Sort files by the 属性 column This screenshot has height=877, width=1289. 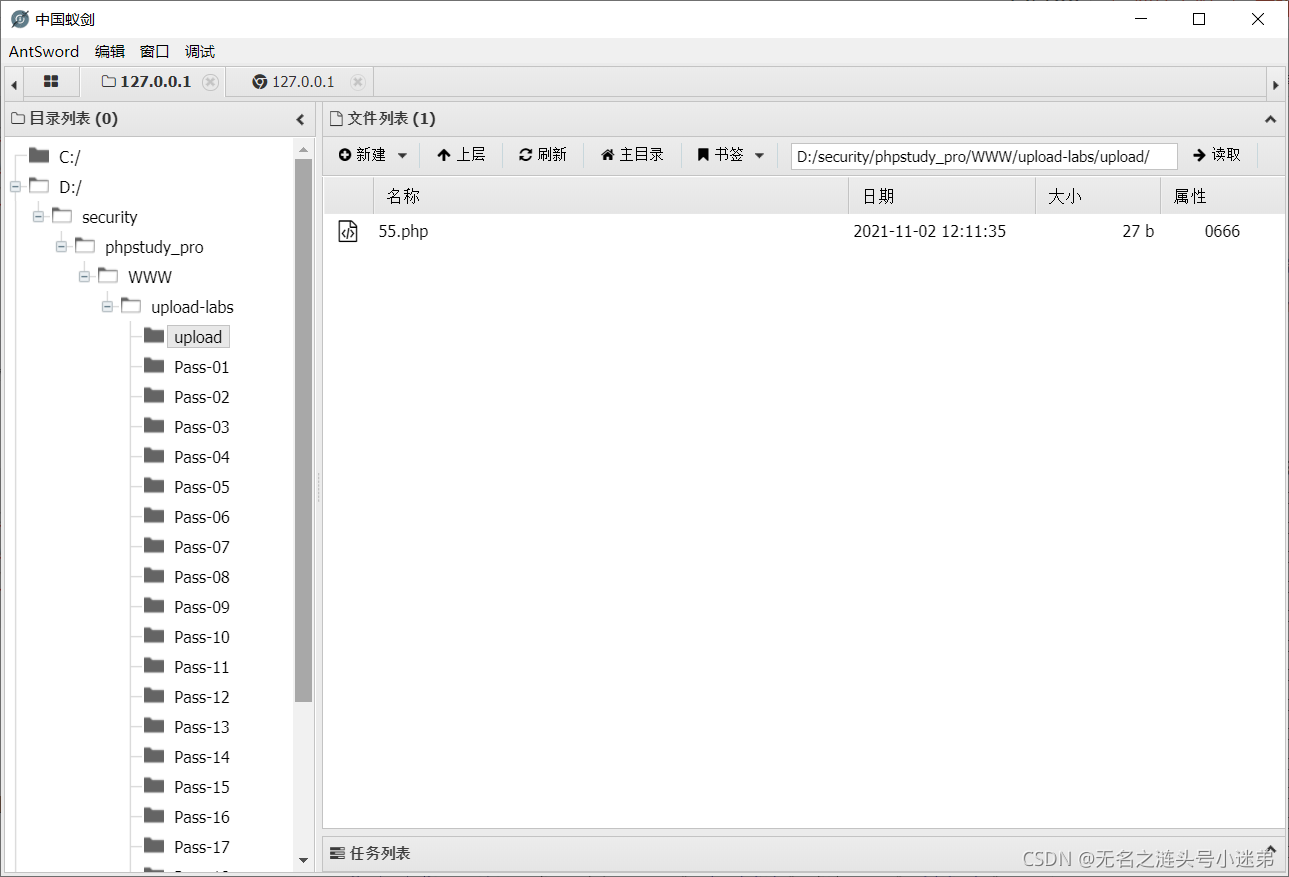click(x=1222, y=196)
